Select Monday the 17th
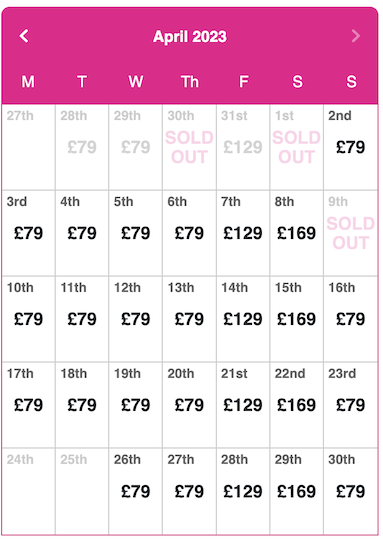Screen dimensions: 383x540 tap(29, 405)
